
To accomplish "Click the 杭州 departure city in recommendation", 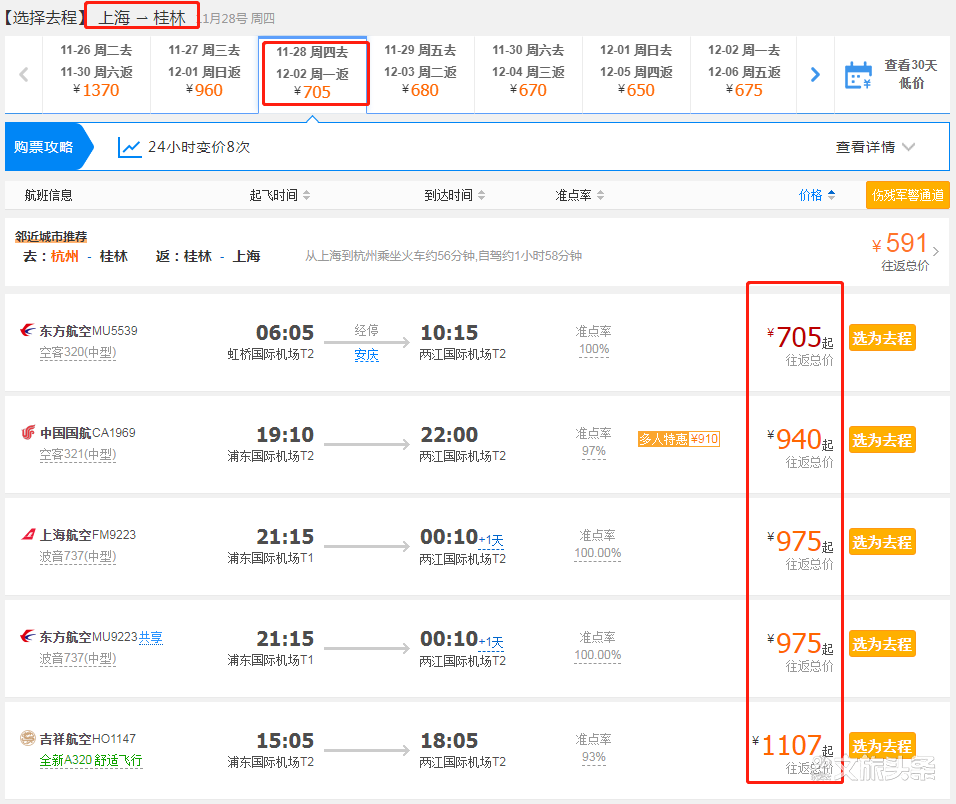I will (x=65, y=256).
